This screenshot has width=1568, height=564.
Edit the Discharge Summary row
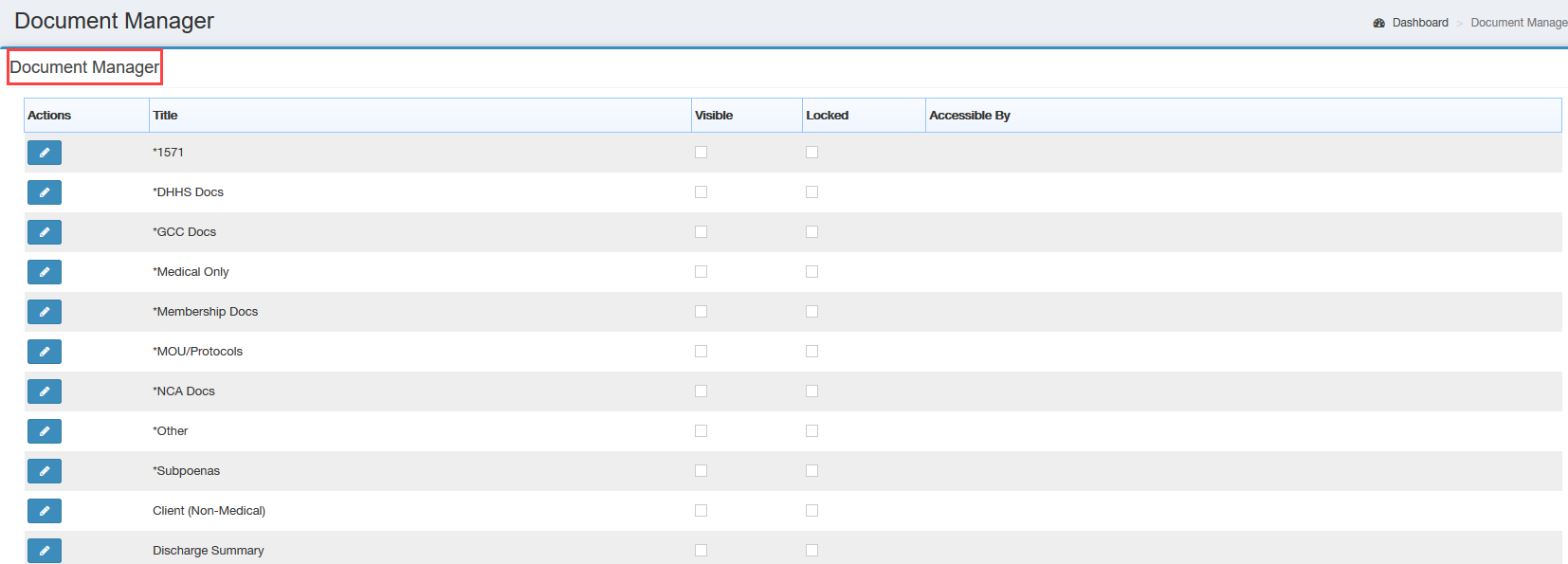pyautogui.click(x=45, y=551)
